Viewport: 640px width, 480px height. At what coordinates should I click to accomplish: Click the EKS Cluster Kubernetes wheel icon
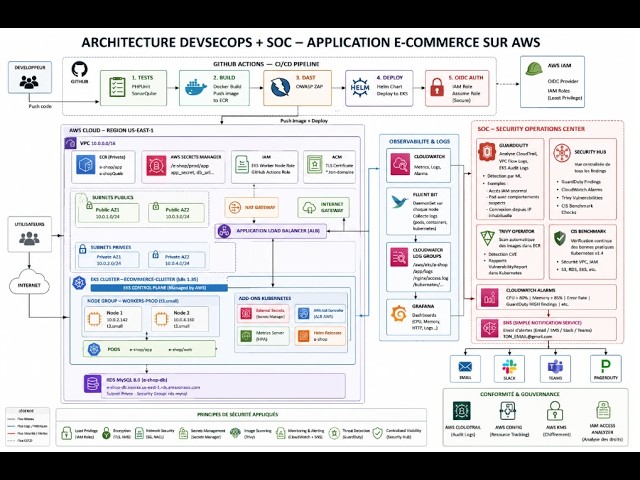click(79, 282)
